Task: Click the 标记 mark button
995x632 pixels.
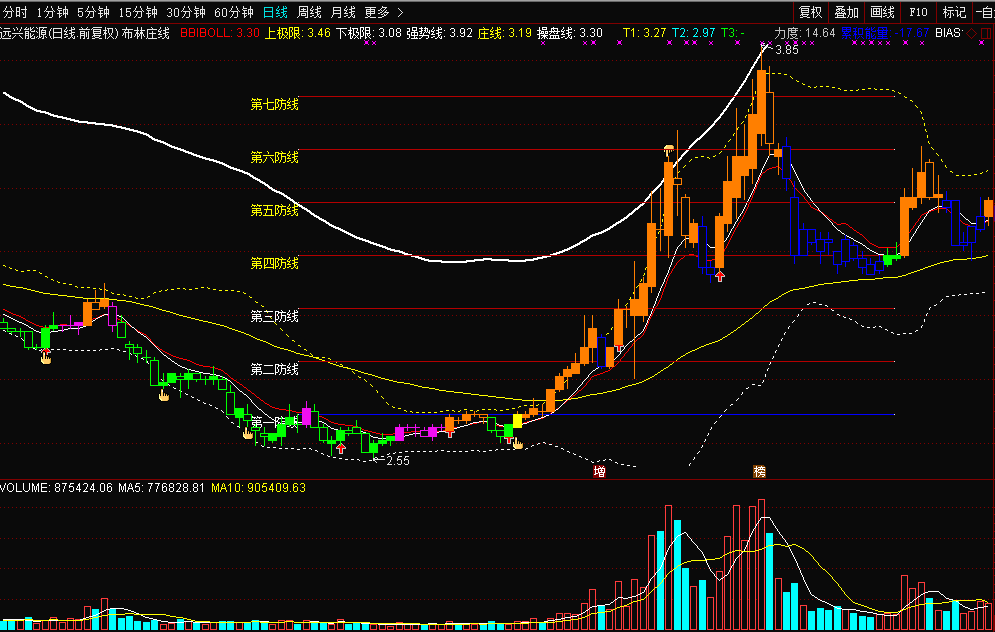Action: point(954,12)
